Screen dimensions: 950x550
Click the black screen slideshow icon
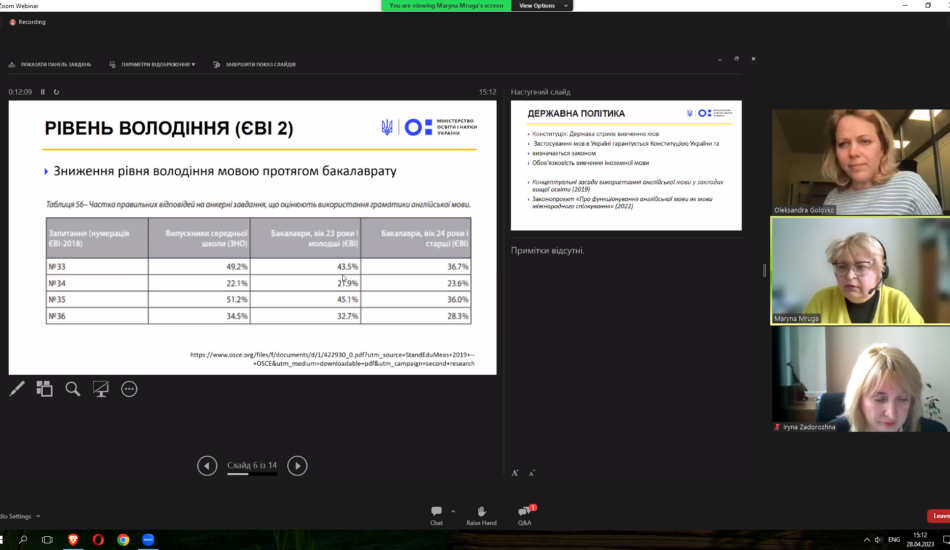coord(101,389)
